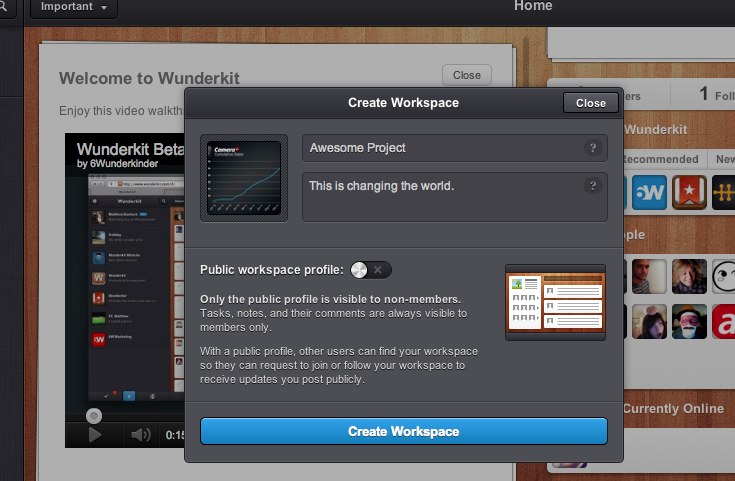Click the search magnifier icon in top bar
Image resolution: width=735 pixels, height=481 pixels.
[x=3, y=6]
